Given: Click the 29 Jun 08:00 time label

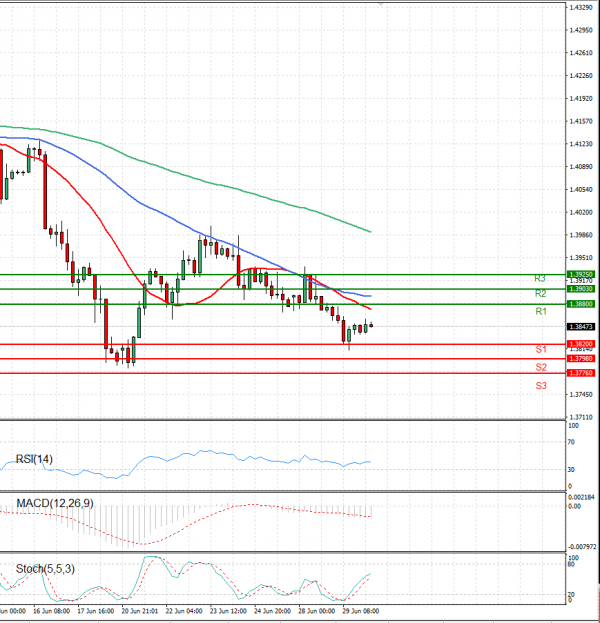Looking at the screenshot, I should 360,611.
